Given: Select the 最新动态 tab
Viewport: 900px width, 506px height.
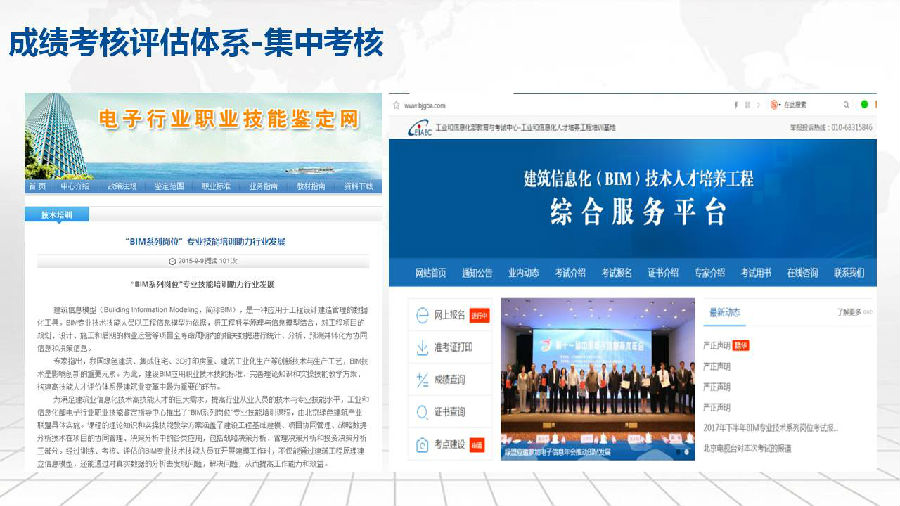Looking at the screenshot, I should 724,313.
